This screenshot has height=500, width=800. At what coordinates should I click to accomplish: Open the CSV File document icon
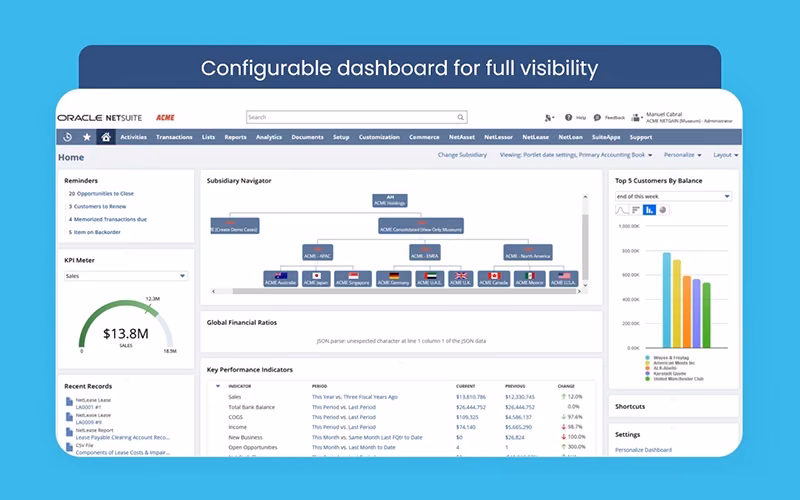pos(69,447)
